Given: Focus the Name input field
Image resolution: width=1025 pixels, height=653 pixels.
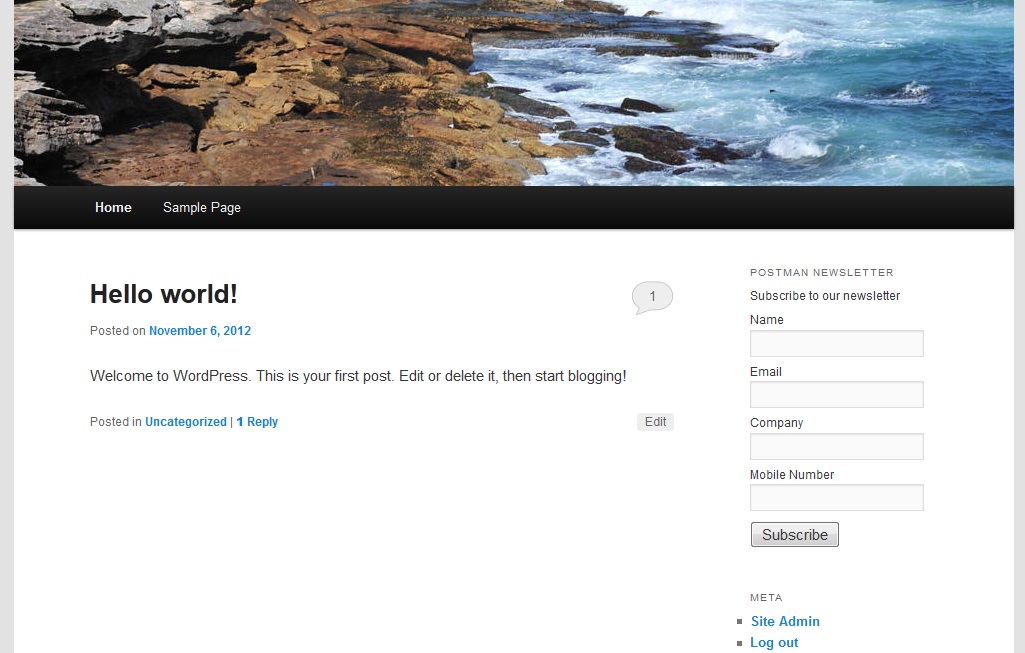Looking at the screenshot, I should (x=837, y=343).
